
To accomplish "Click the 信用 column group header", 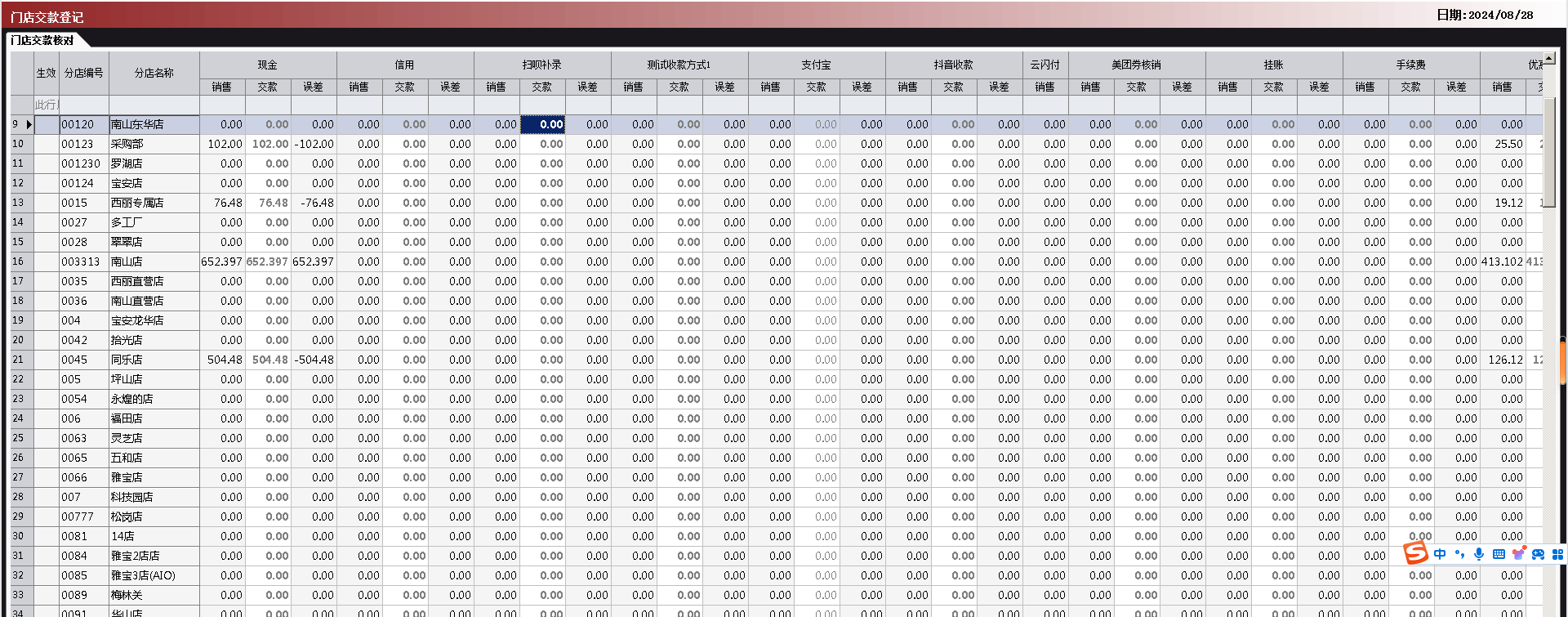I will pyautogui.click(x=405, y=65).
